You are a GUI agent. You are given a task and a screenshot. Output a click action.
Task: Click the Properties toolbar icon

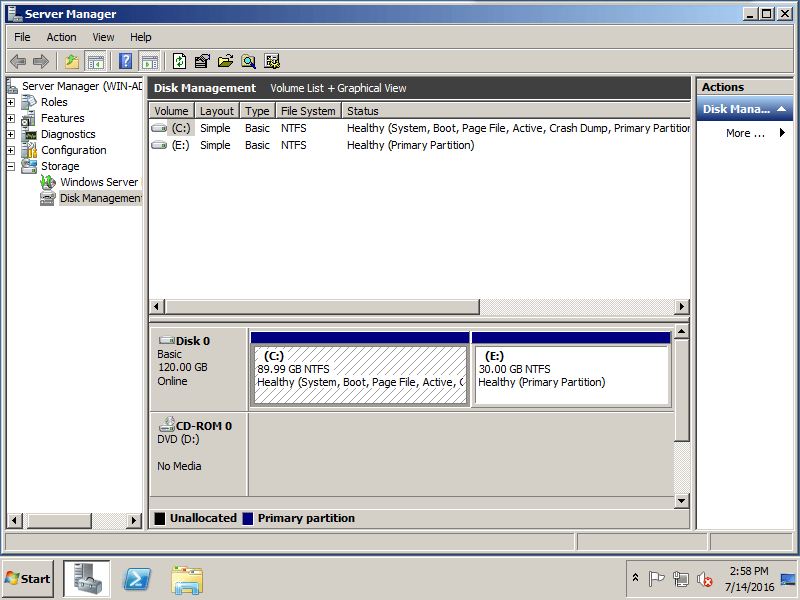[202, 61]
